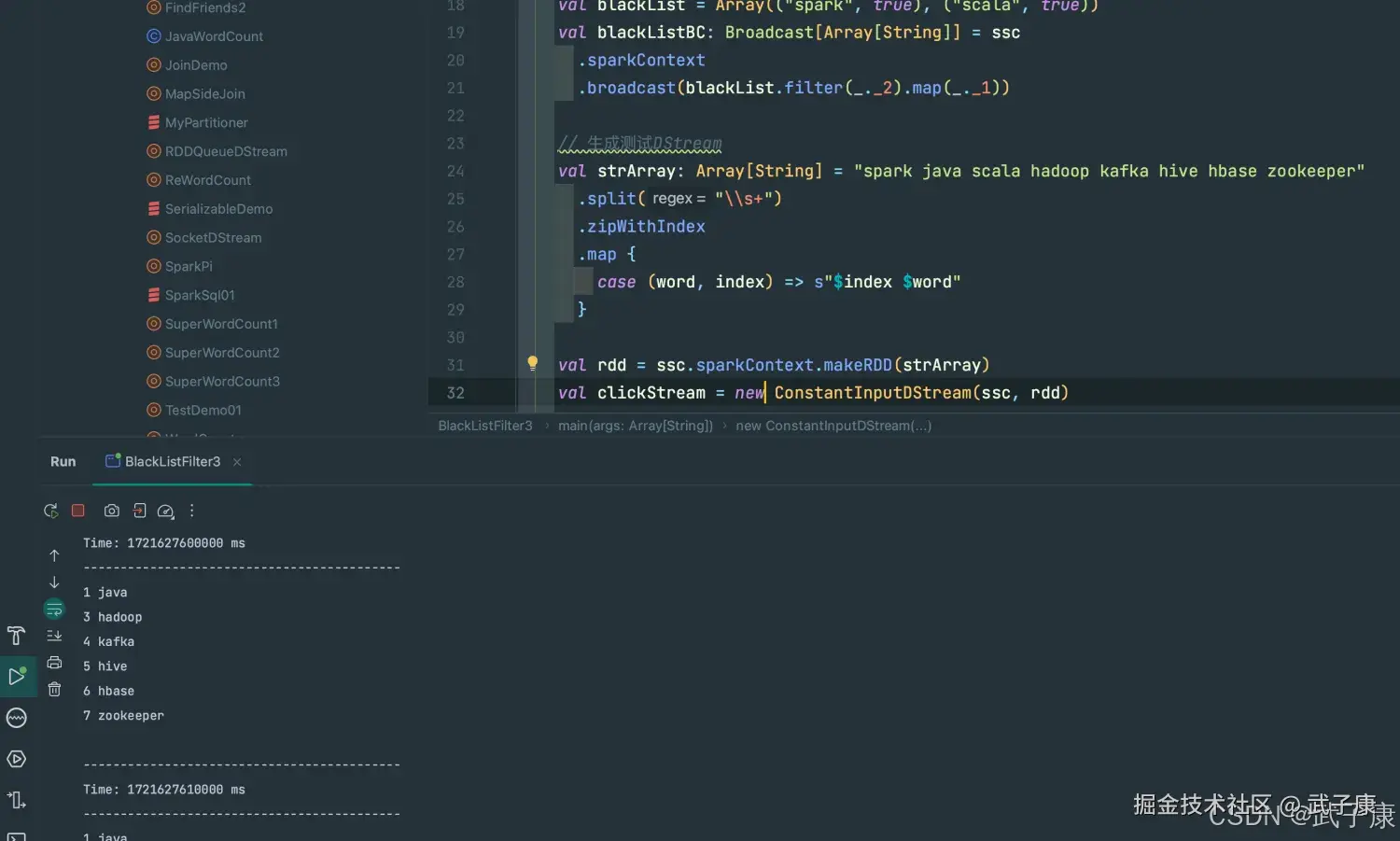Select SparkPi in project tree
Viewport: 1400px width, 841px height.
[189, 267]
